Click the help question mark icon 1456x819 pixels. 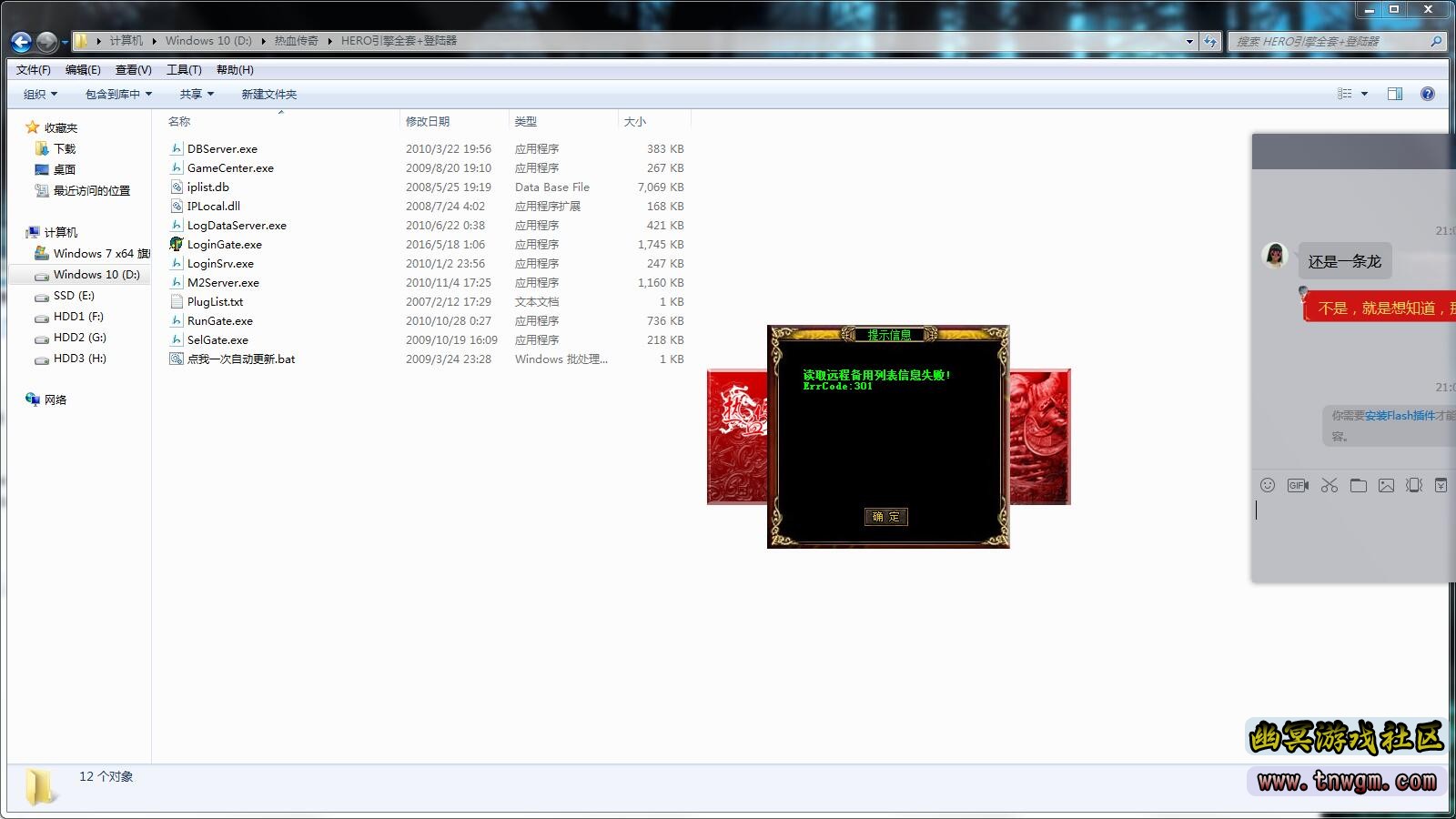click(1428, 94)
